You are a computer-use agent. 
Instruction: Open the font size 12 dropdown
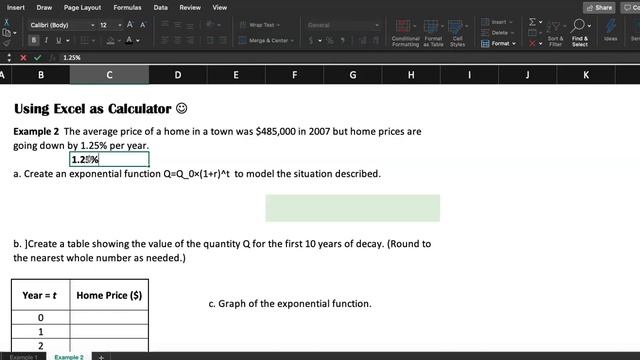(x=120, y=25)
